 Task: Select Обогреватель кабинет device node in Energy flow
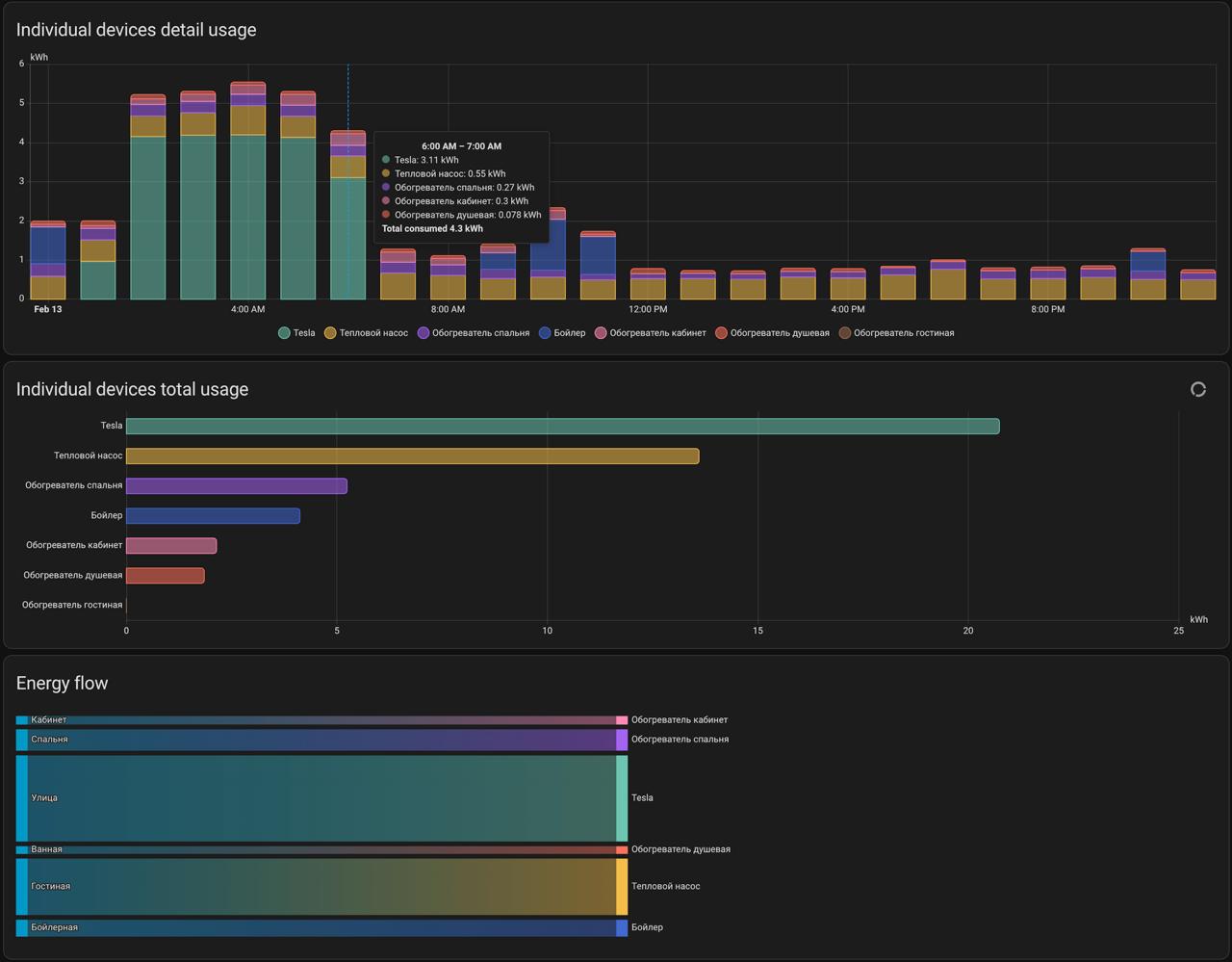(x=622, y=720)
